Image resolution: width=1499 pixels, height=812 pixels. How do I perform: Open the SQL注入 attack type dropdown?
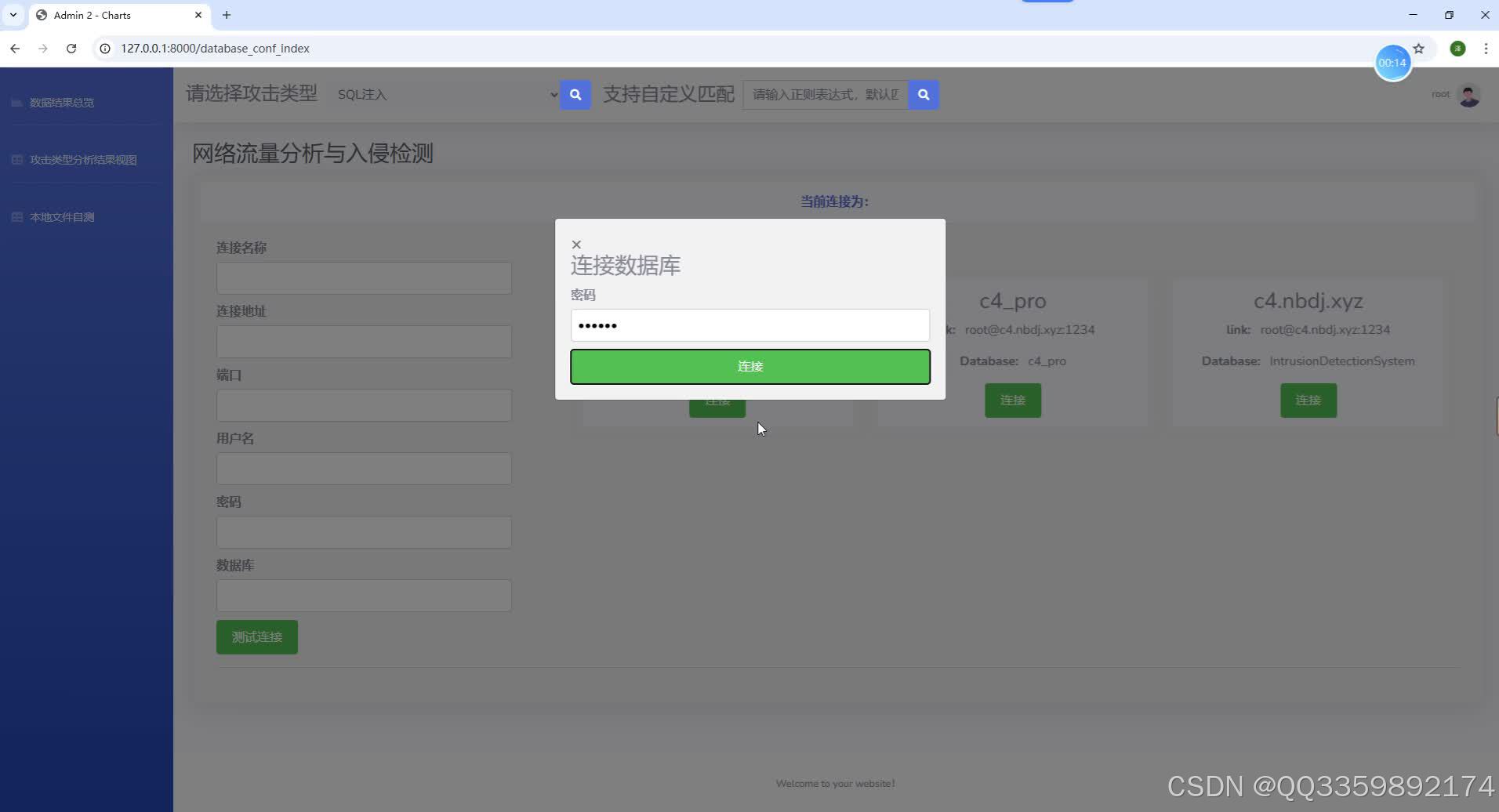pos(443,94)
